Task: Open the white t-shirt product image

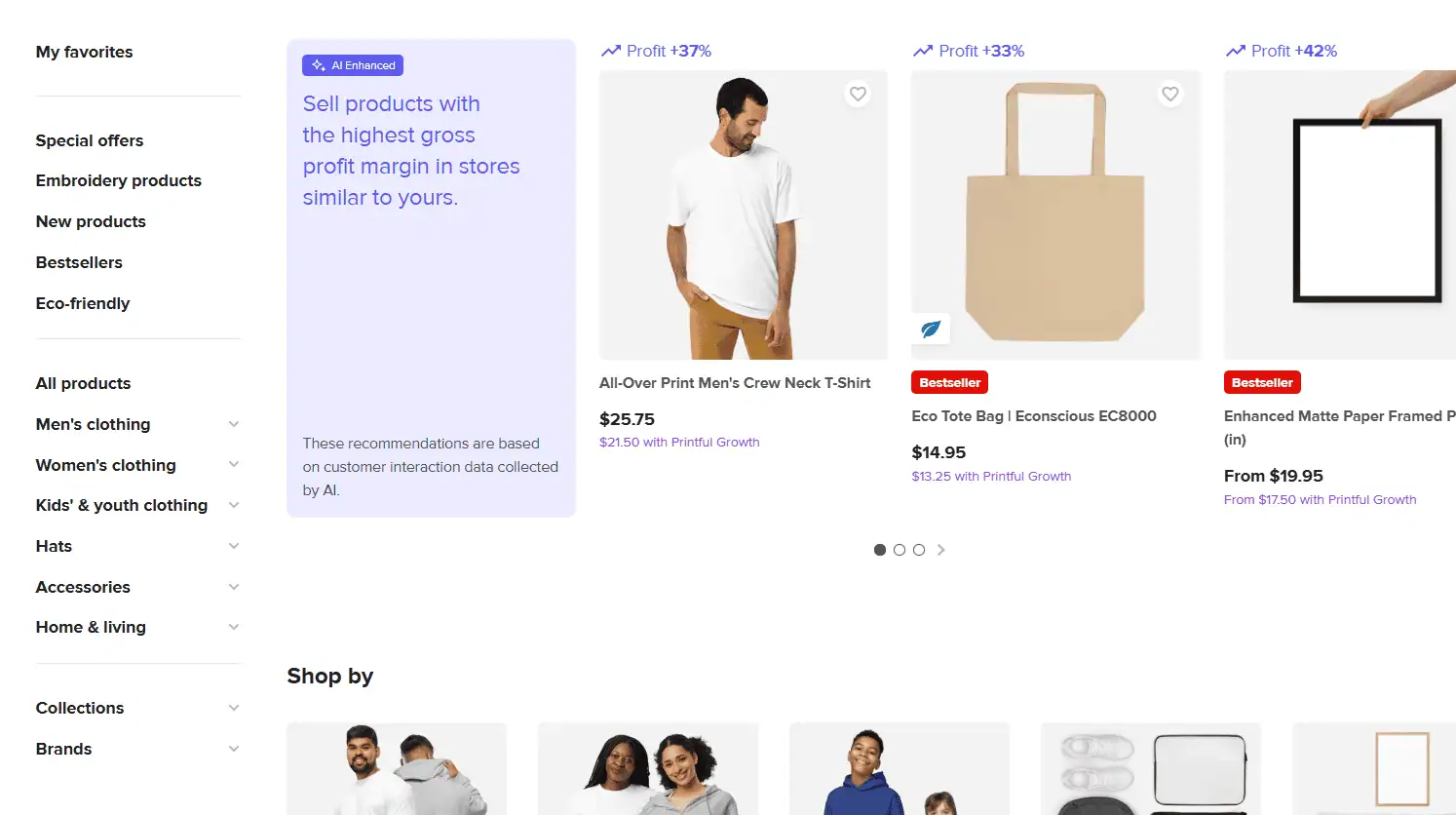Action: click(743, 214)
